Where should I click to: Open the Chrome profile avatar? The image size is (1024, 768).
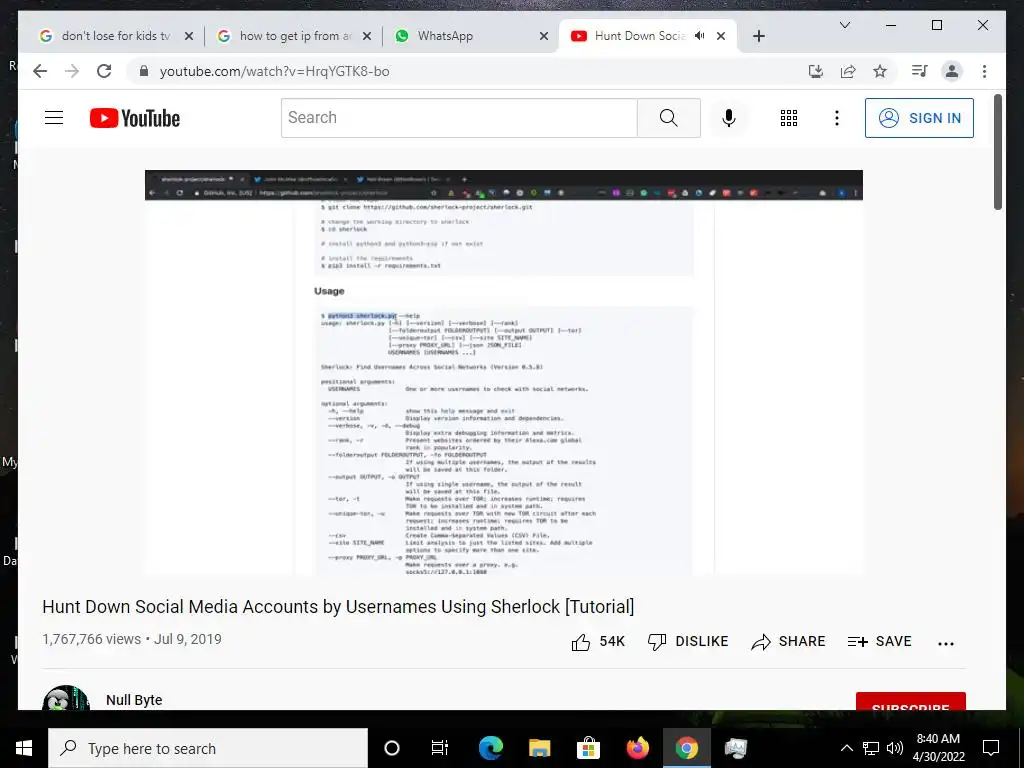tap(952, 71)
